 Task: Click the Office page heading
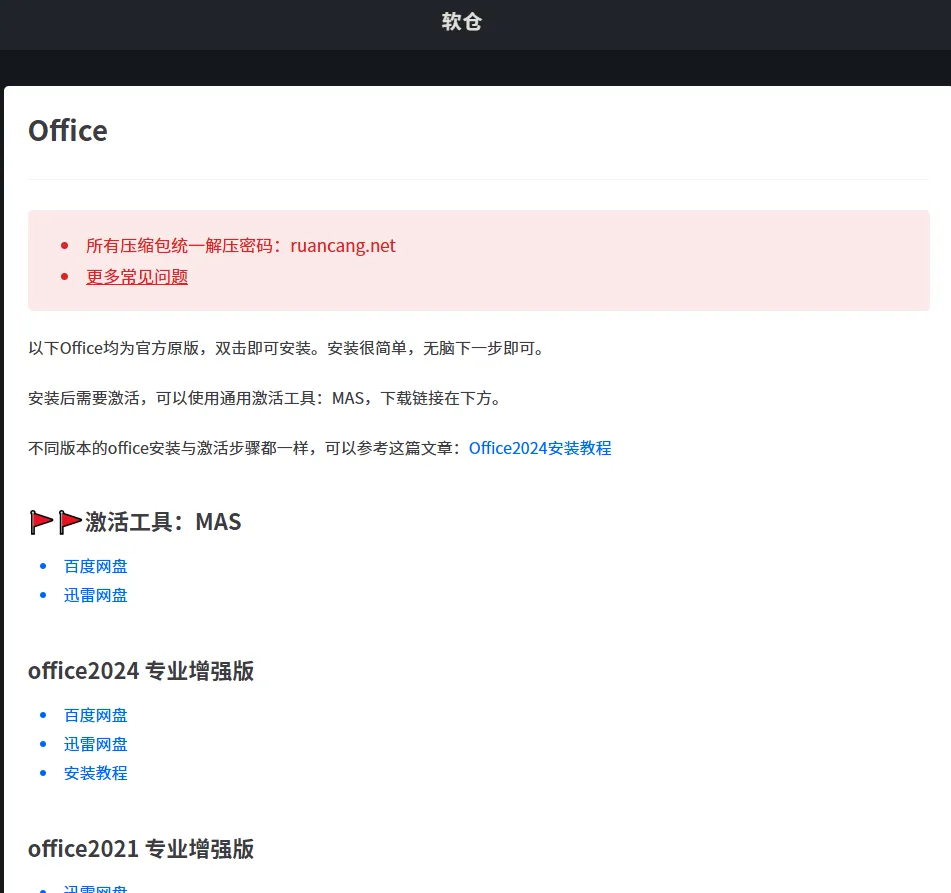click(x=68, y=131)
